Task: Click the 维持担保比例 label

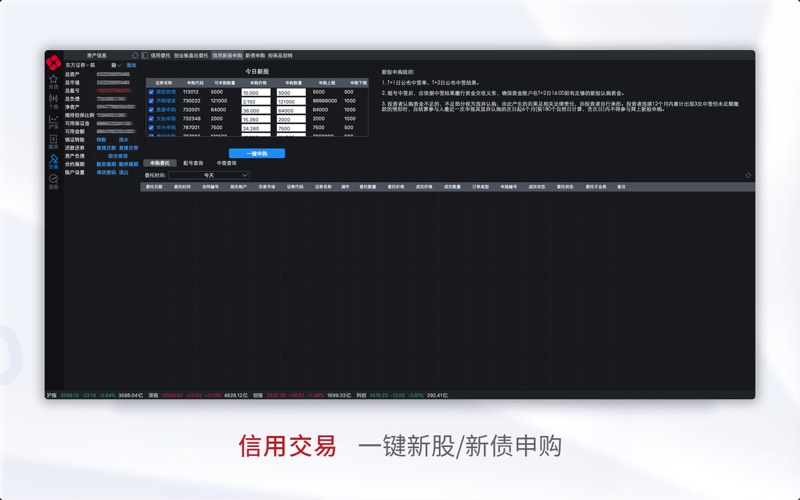Action: pos(79,115)
